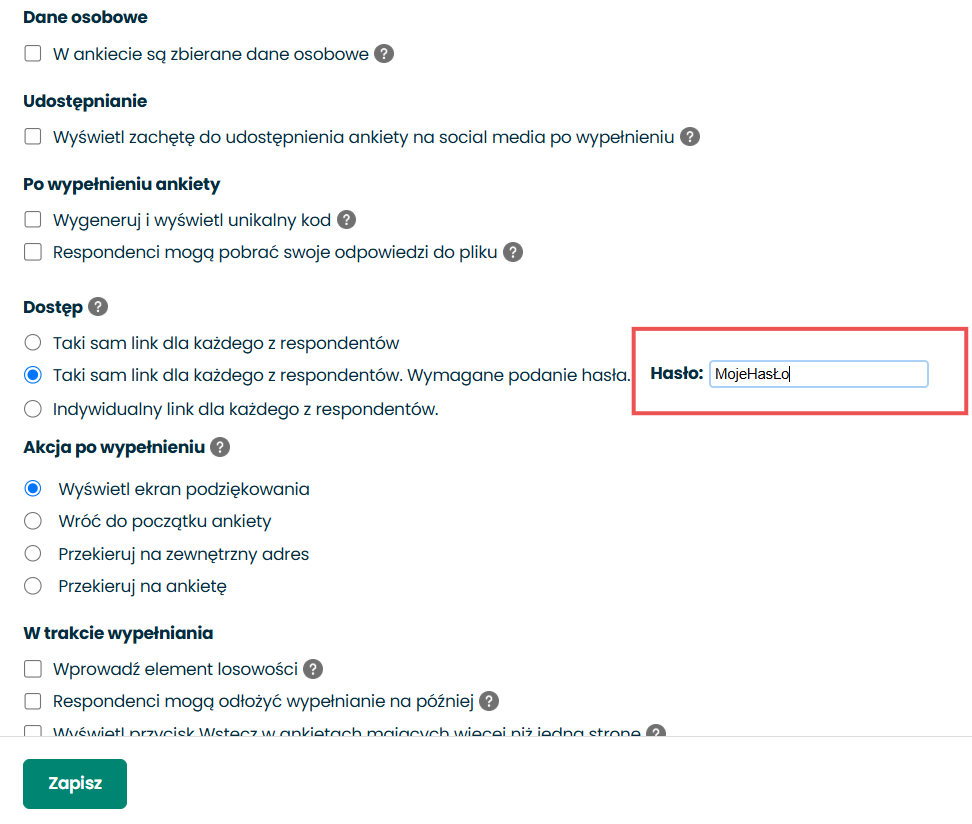972x824 pixels.
Task: Tick Wprowadź element losowości checkbox
Action: tap(33, 668)
